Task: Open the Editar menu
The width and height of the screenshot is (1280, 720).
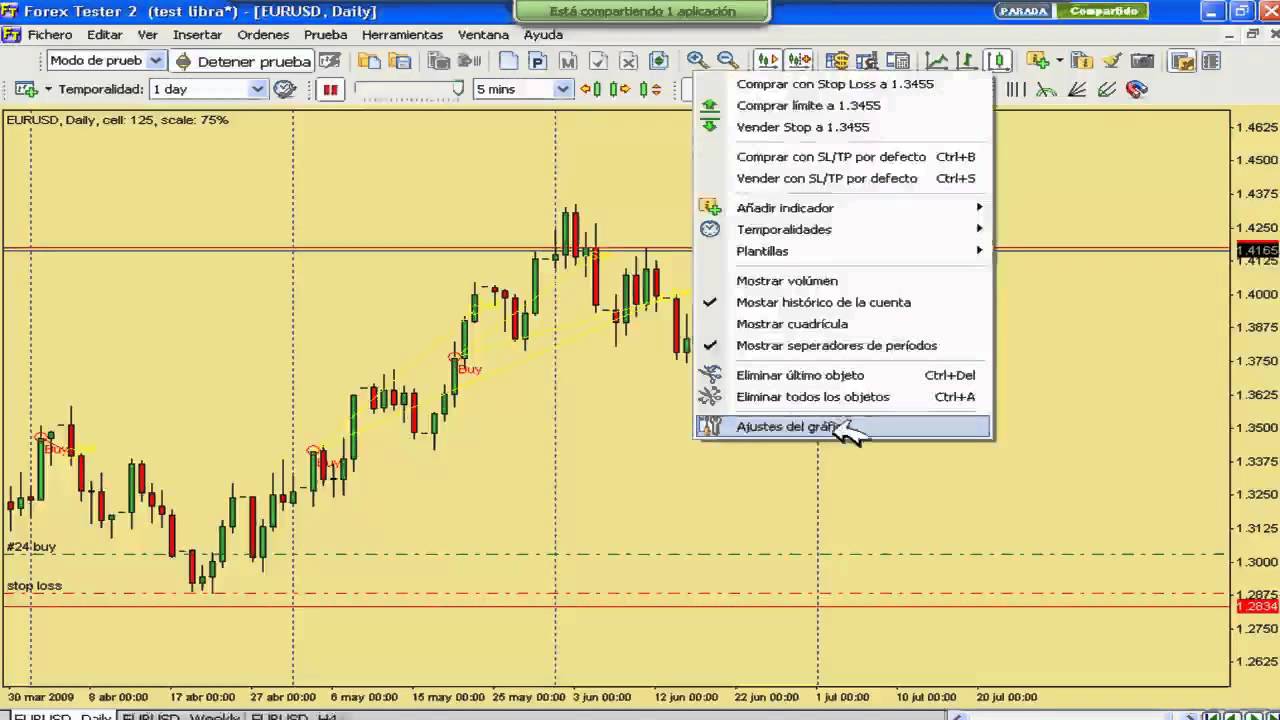Action: (105, 34)
